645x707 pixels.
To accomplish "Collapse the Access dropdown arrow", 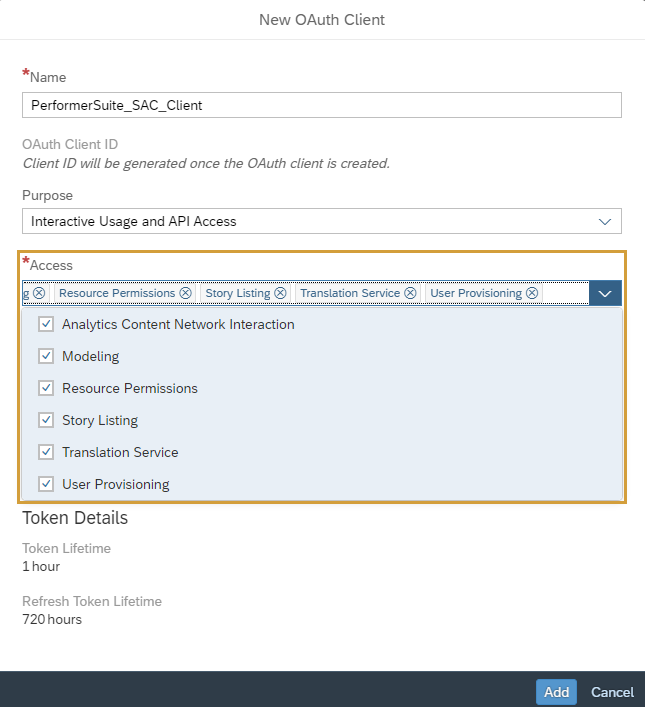I will click(x=605, y=293).
